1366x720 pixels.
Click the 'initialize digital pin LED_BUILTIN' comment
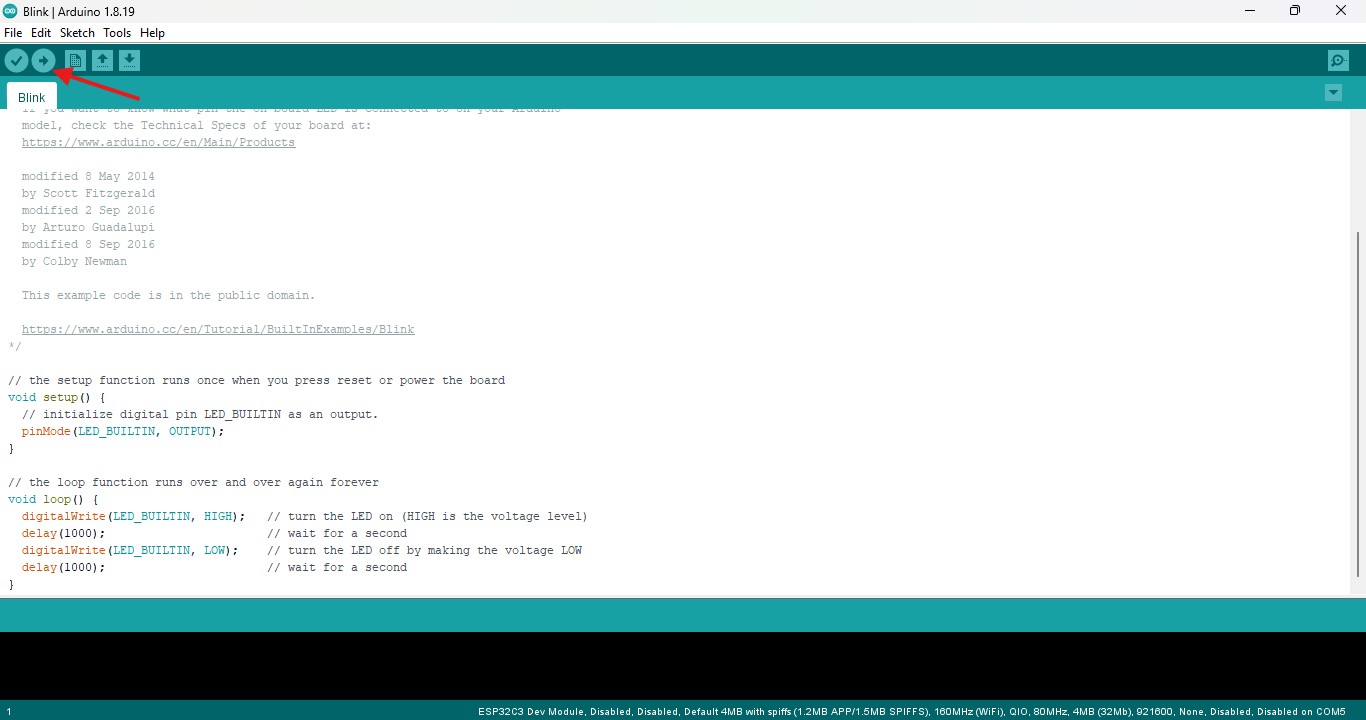[200, 414]
